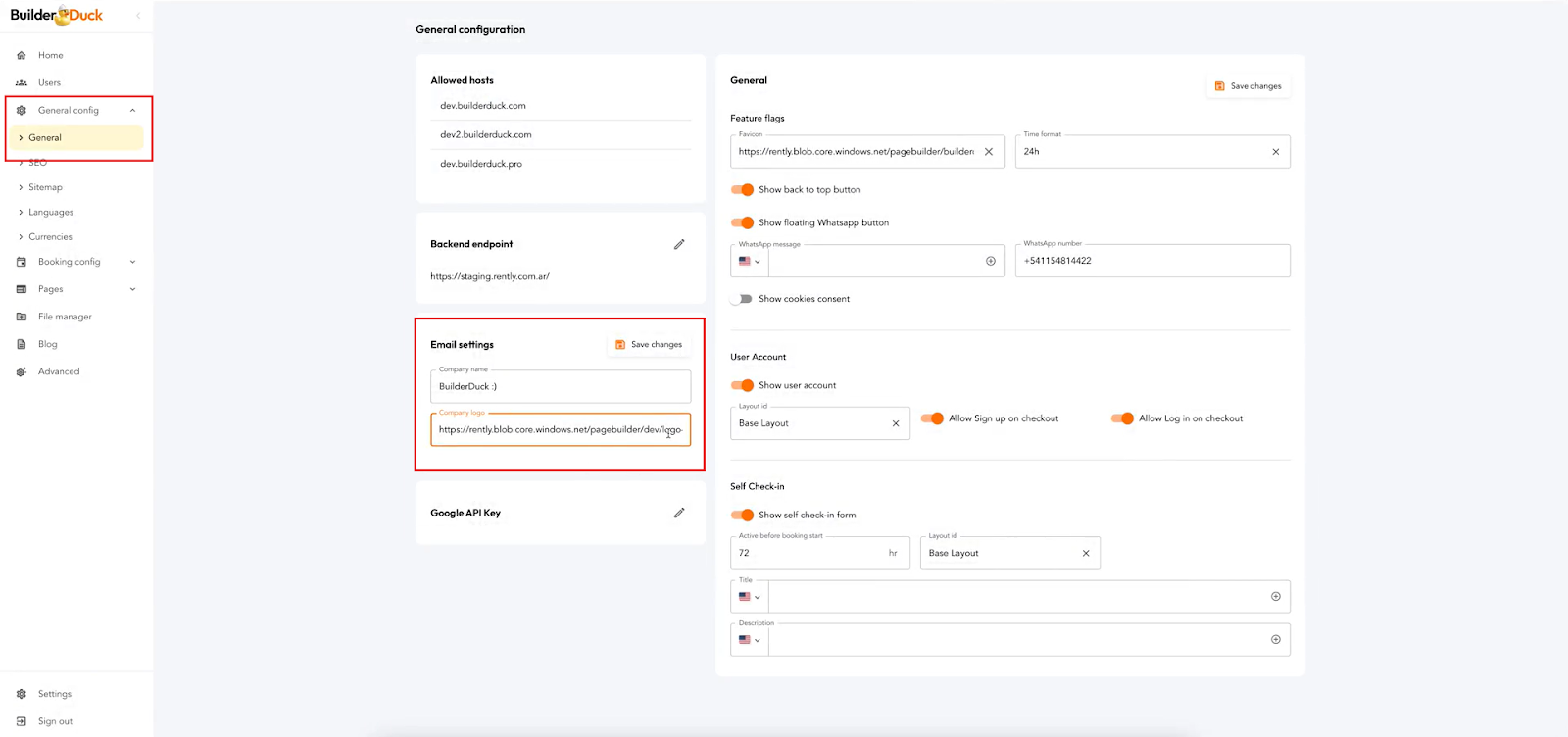Edit the Google API Key with pencil icon
The height and width of the screenshot is (737, 1568).
[x=679, y=513]
